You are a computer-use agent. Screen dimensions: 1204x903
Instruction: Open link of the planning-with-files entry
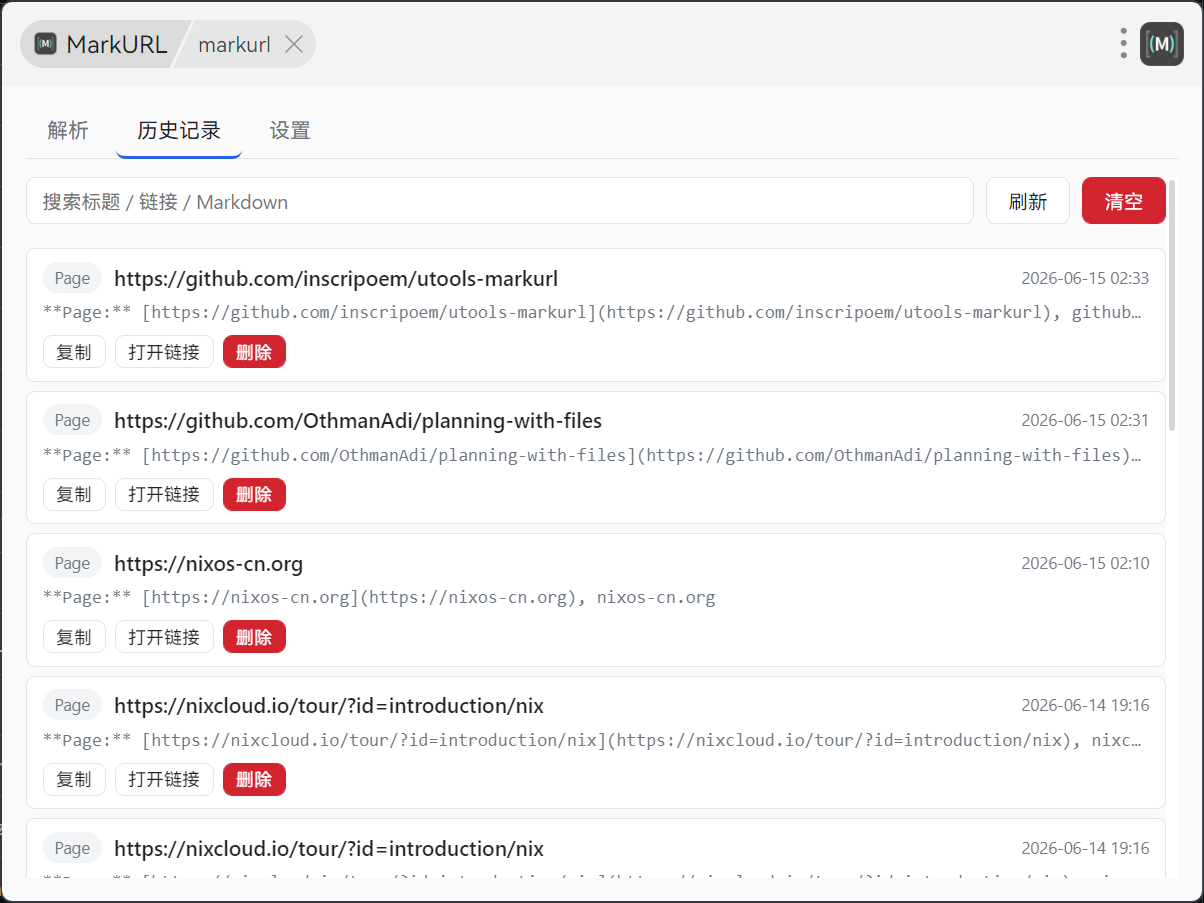point(164,494)
